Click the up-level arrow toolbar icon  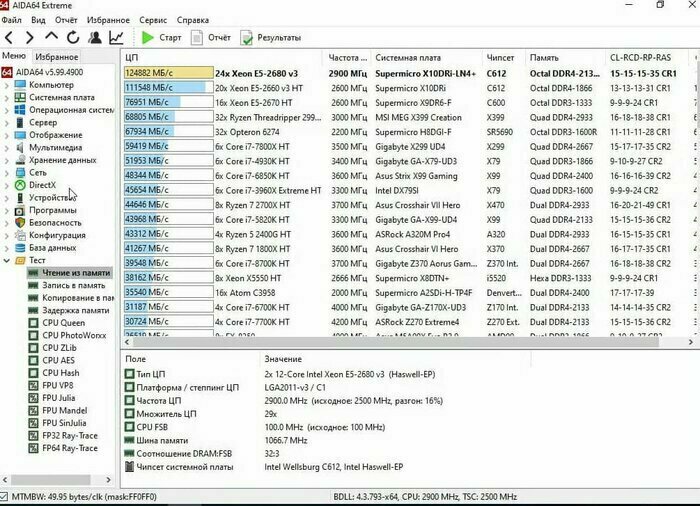[51, 37]
